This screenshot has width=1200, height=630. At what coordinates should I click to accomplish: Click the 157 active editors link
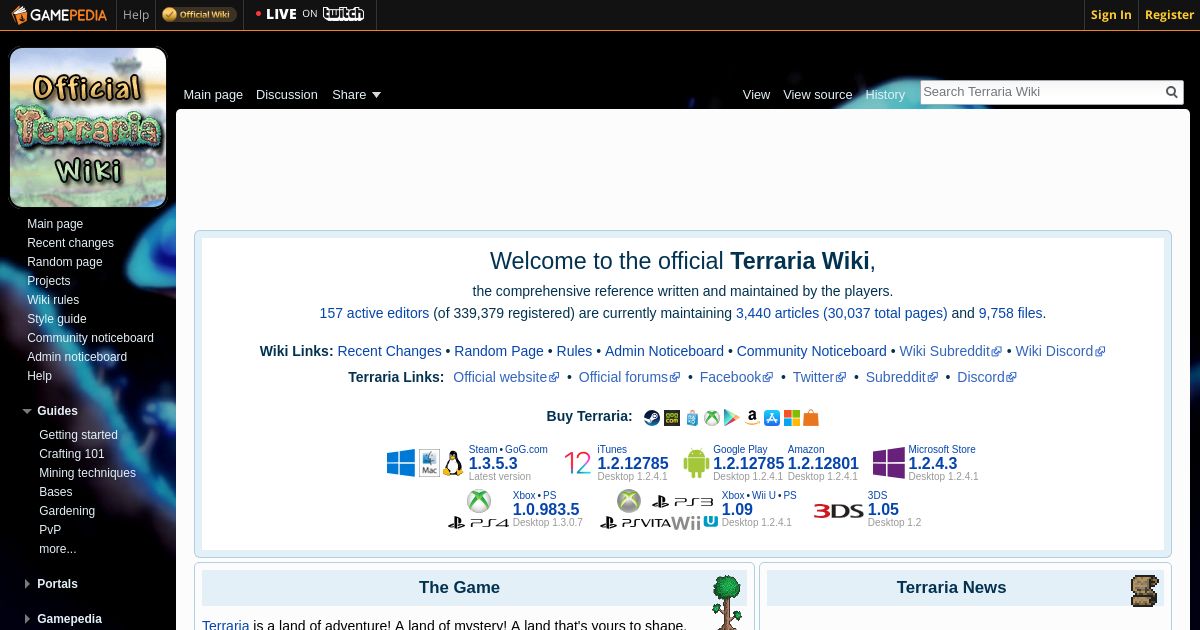[374, 313]
